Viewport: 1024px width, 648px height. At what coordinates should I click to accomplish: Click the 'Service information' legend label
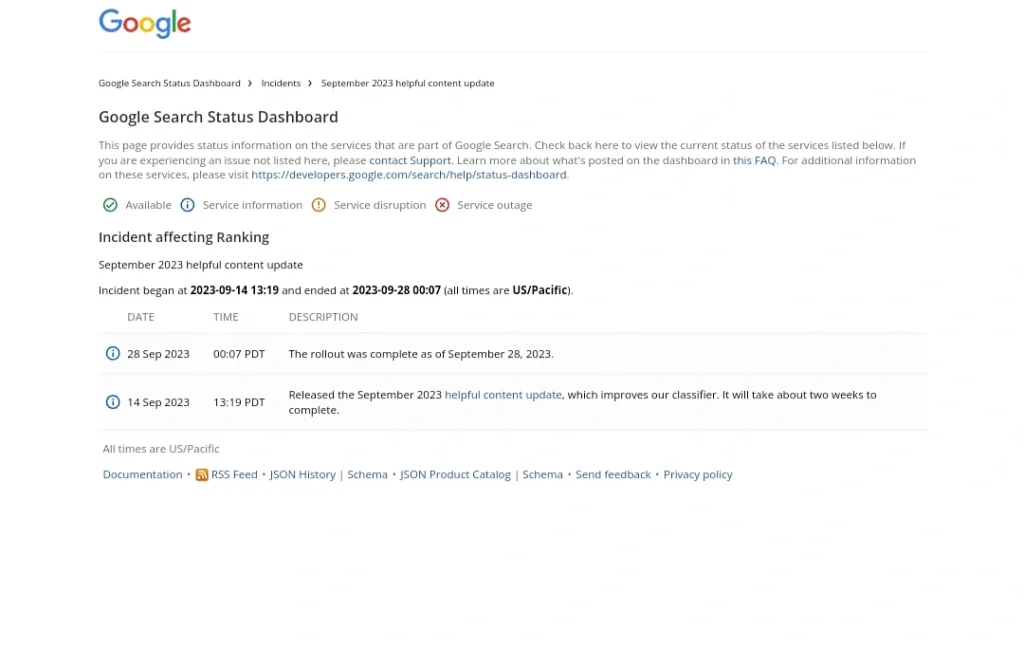click(x=253, y=205)
